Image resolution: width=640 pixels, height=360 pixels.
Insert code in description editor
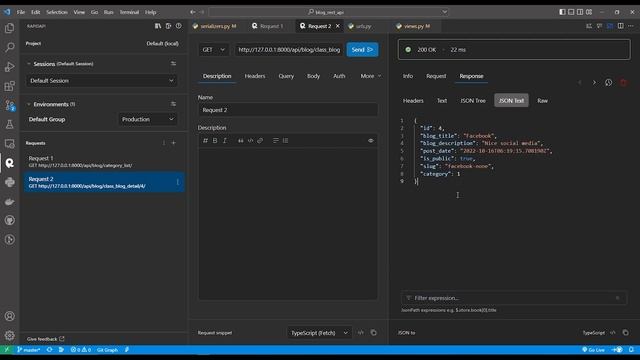(x=250, y=140)
